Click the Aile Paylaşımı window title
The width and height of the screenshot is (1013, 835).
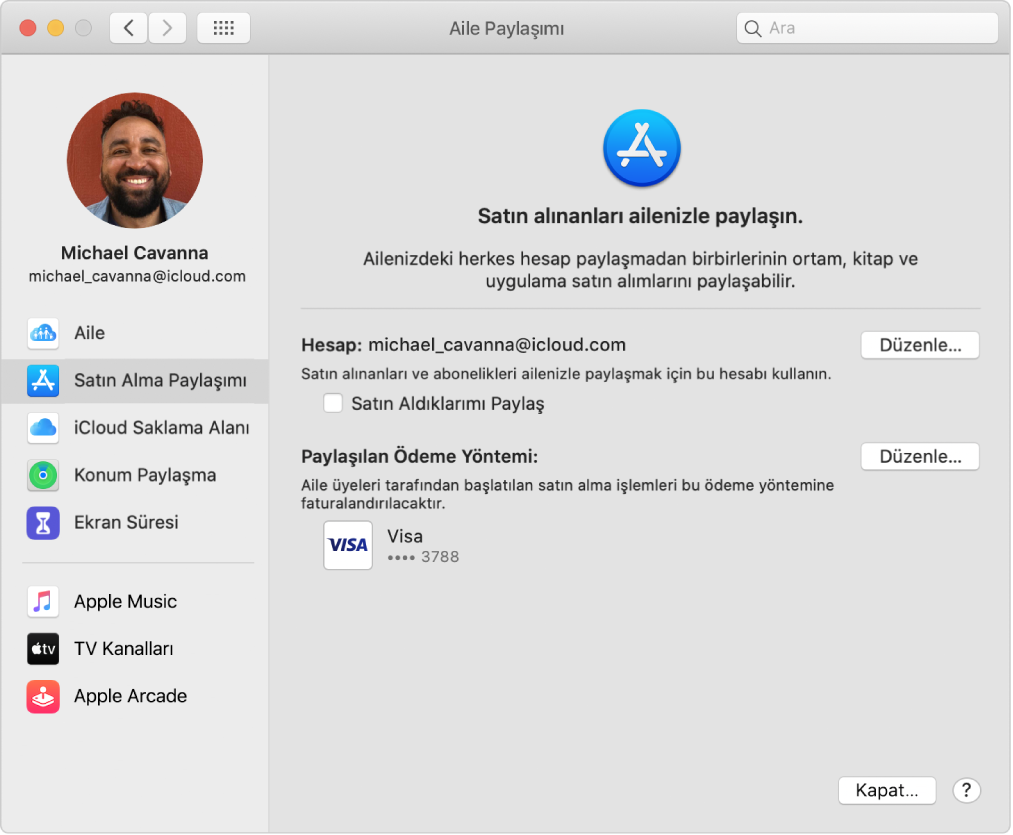point(506,28)
